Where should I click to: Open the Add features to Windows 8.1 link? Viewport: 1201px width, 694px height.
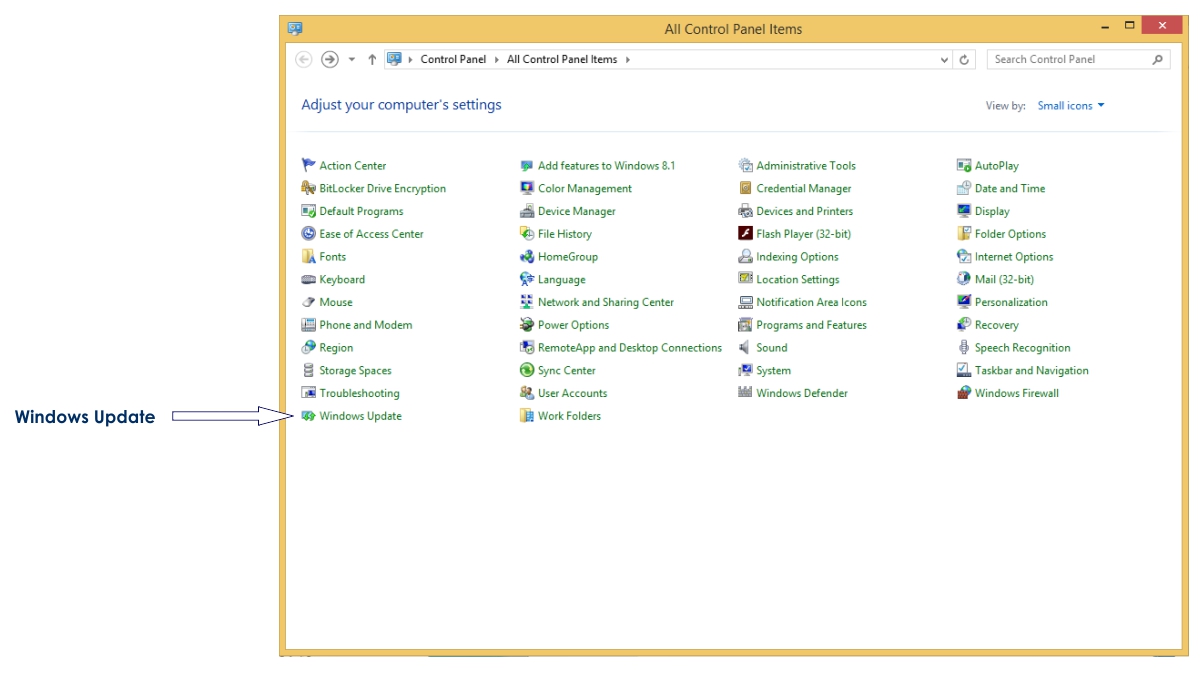pyautogui.click(x=607, y=166)
